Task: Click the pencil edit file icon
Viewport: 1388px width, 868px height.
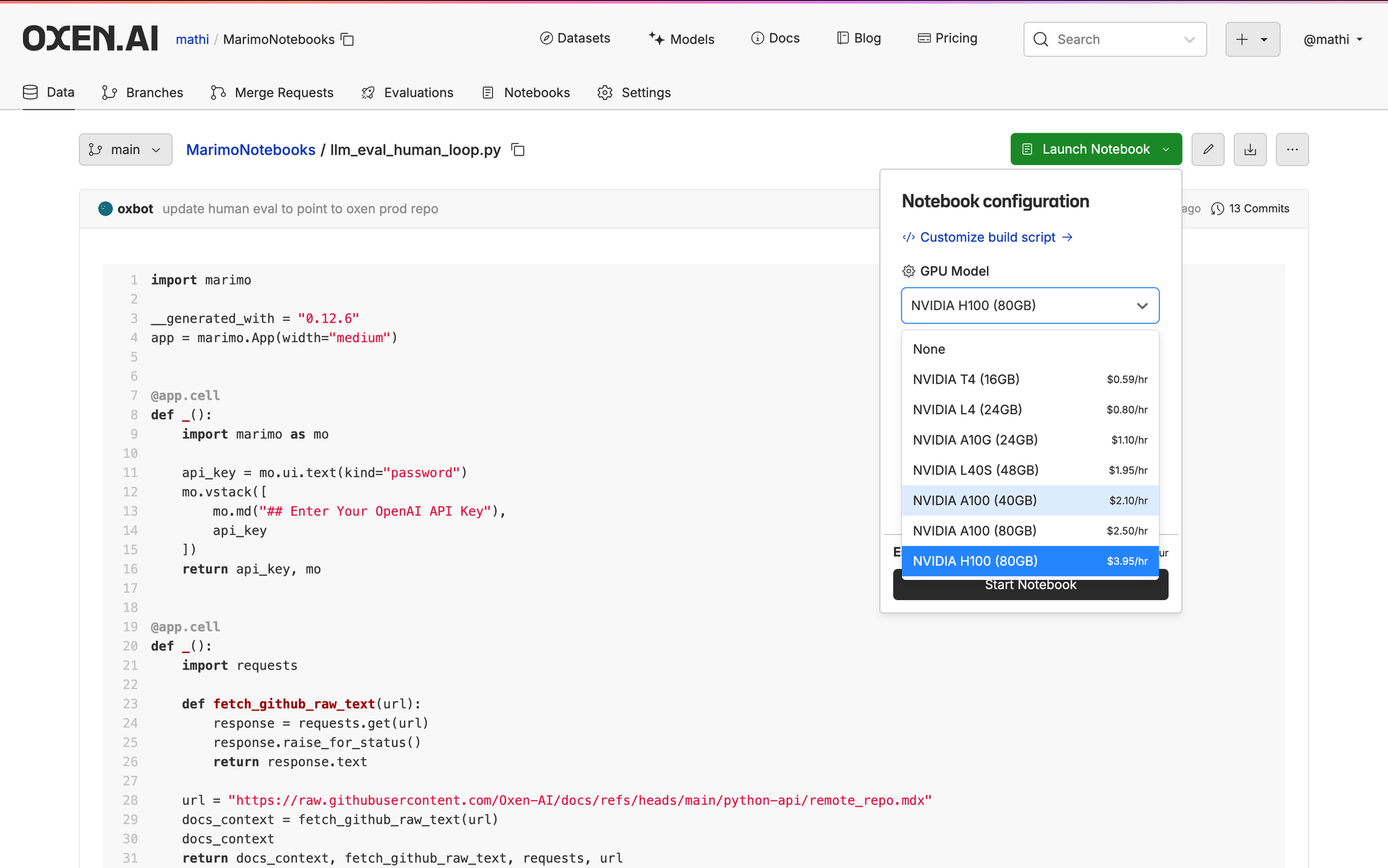Action: pyautogui.click(x=1208, y=149)
